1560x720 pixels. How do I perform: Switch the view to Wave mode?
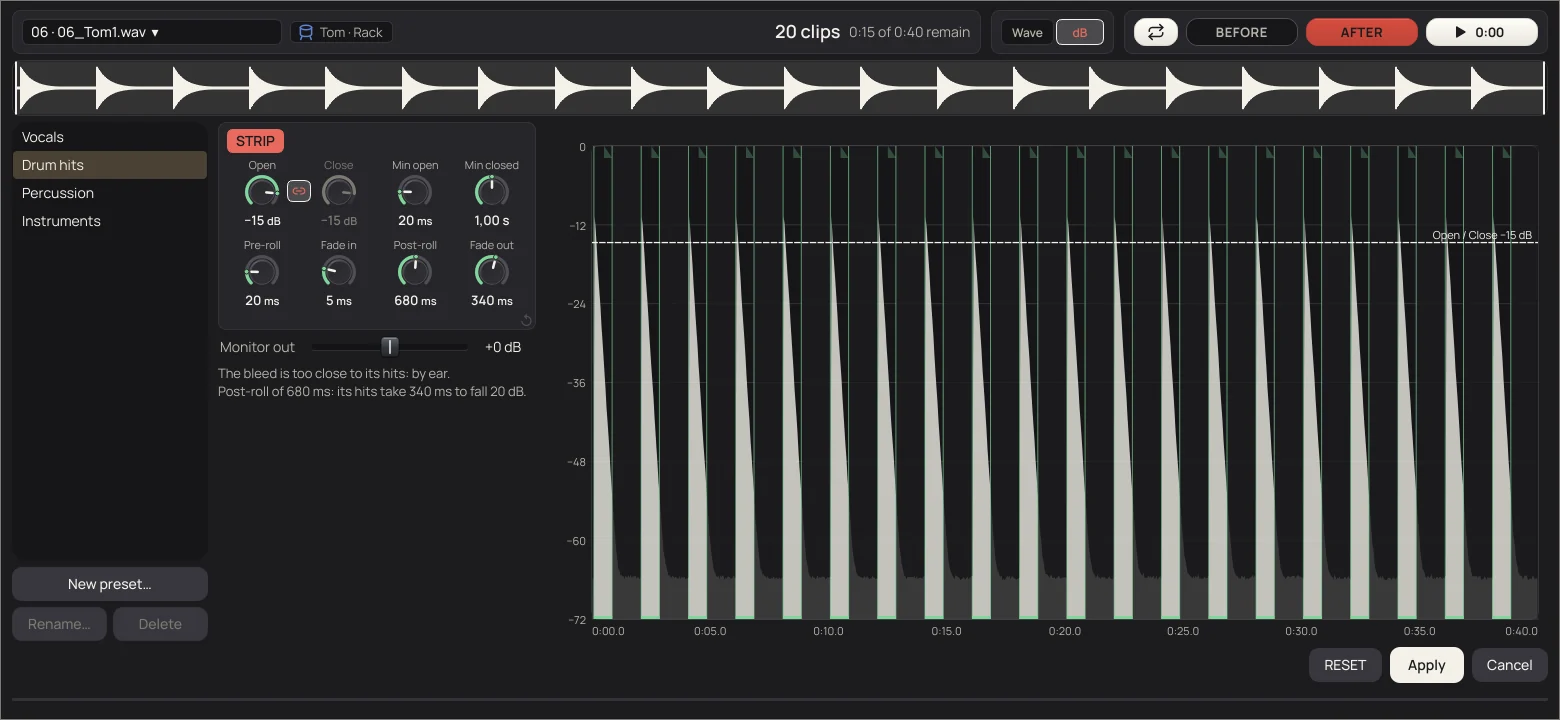click(1027, 32)
